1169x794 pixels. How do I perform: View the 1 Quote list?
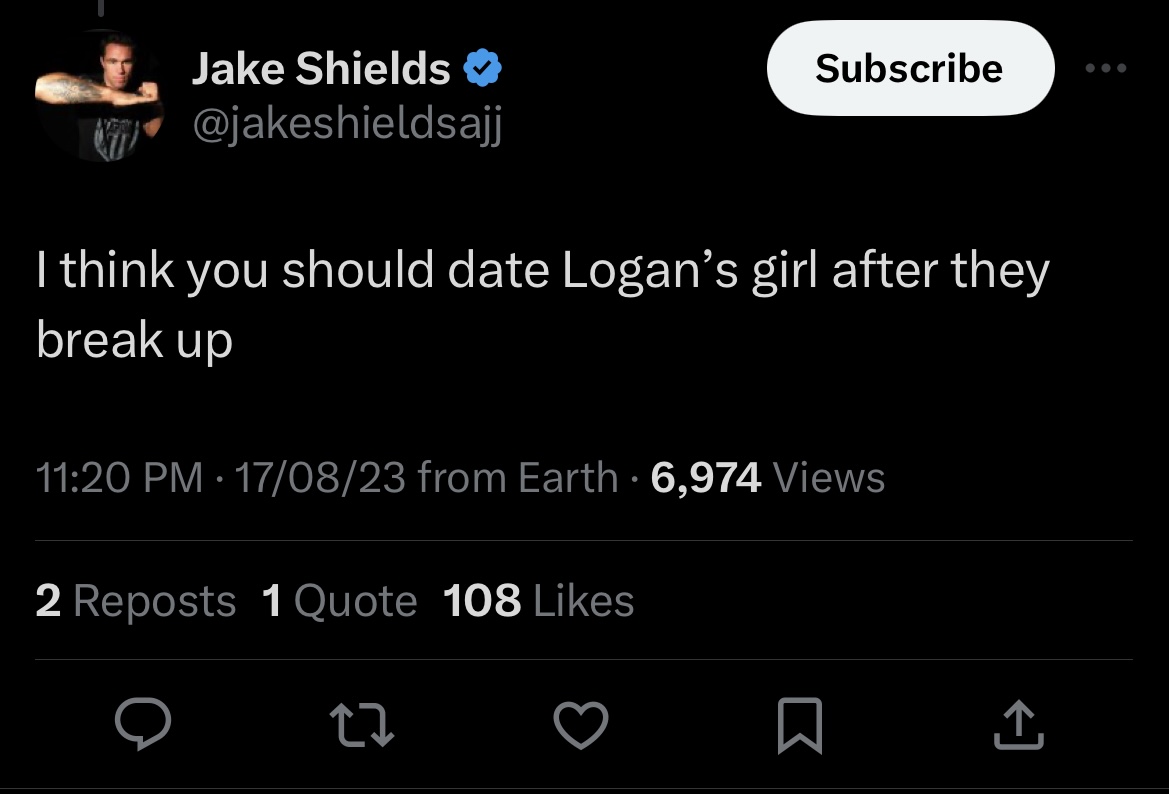[339, 601]
